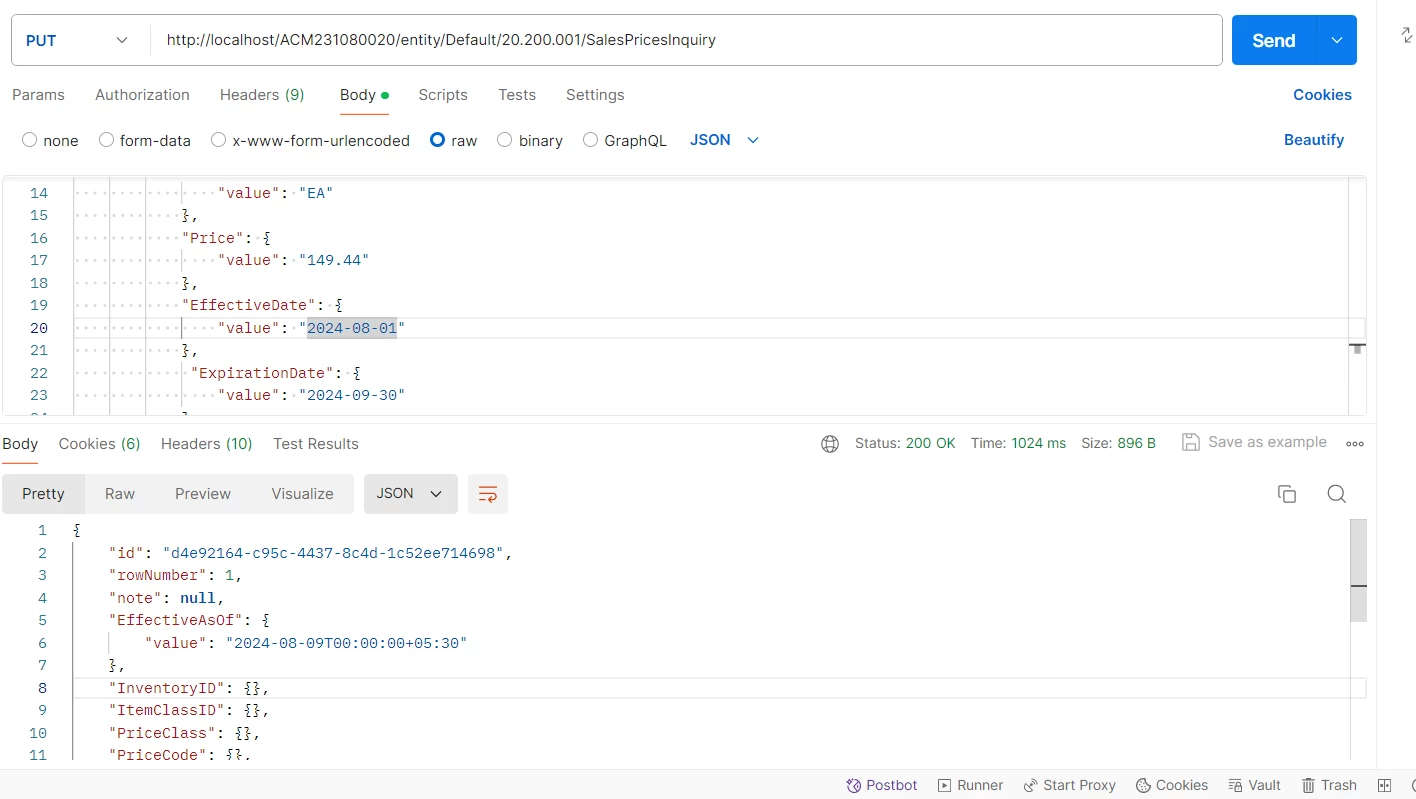
Task: Open the response Cookies (6) tab
Action: point(99,444)
